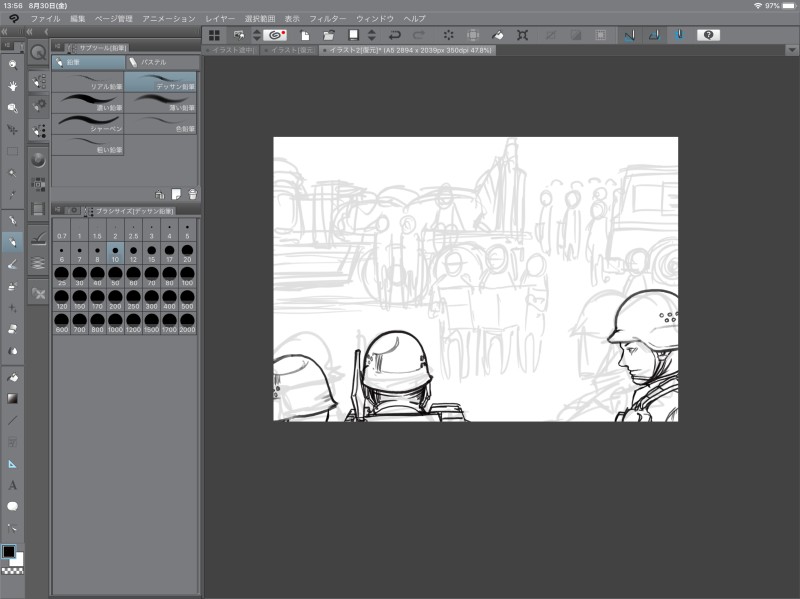
Task: Select the Fill bucket tool
Action: coord(13,377)
